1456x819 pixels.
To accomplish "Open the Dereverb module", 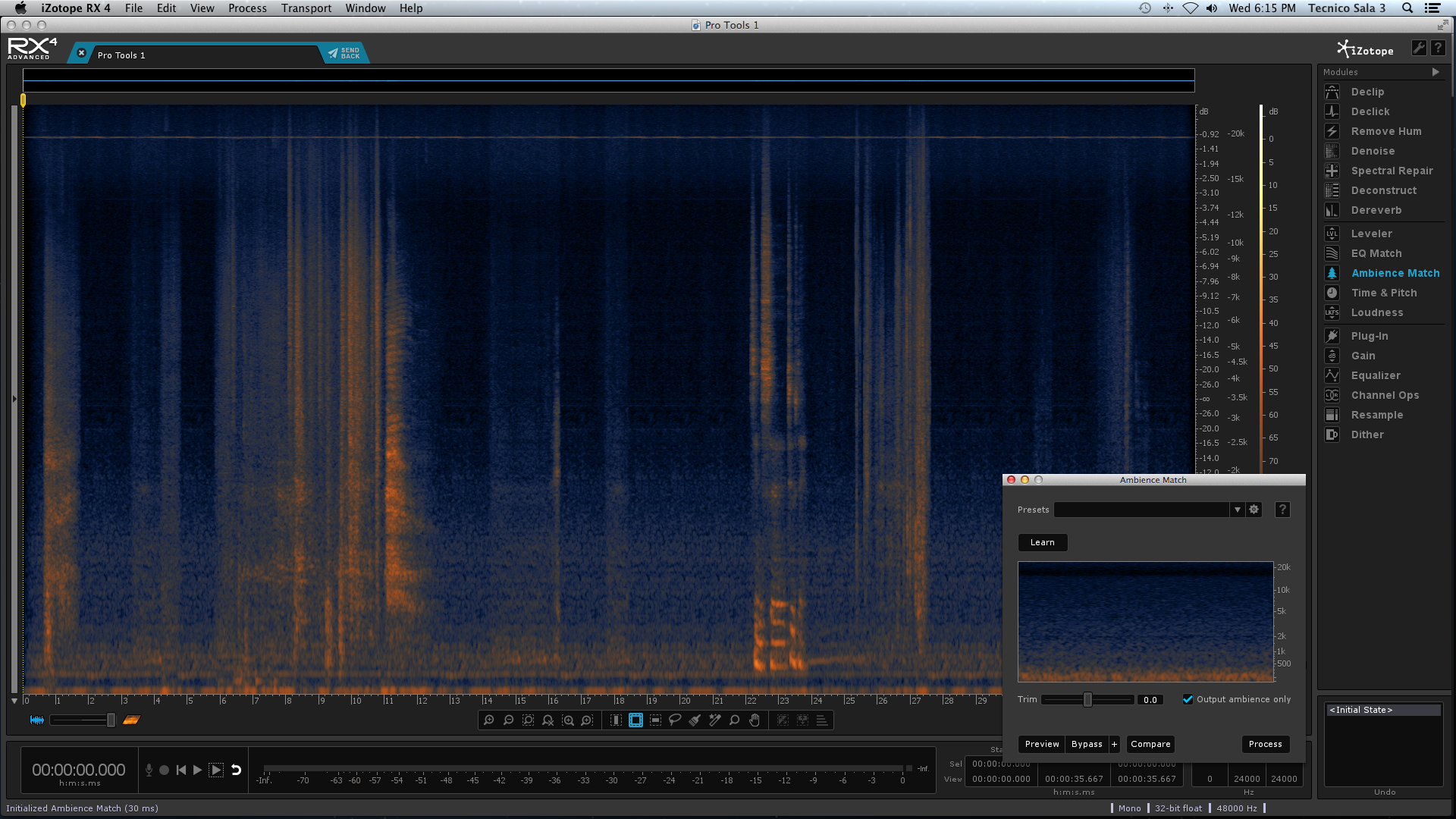I will 1376,210.
